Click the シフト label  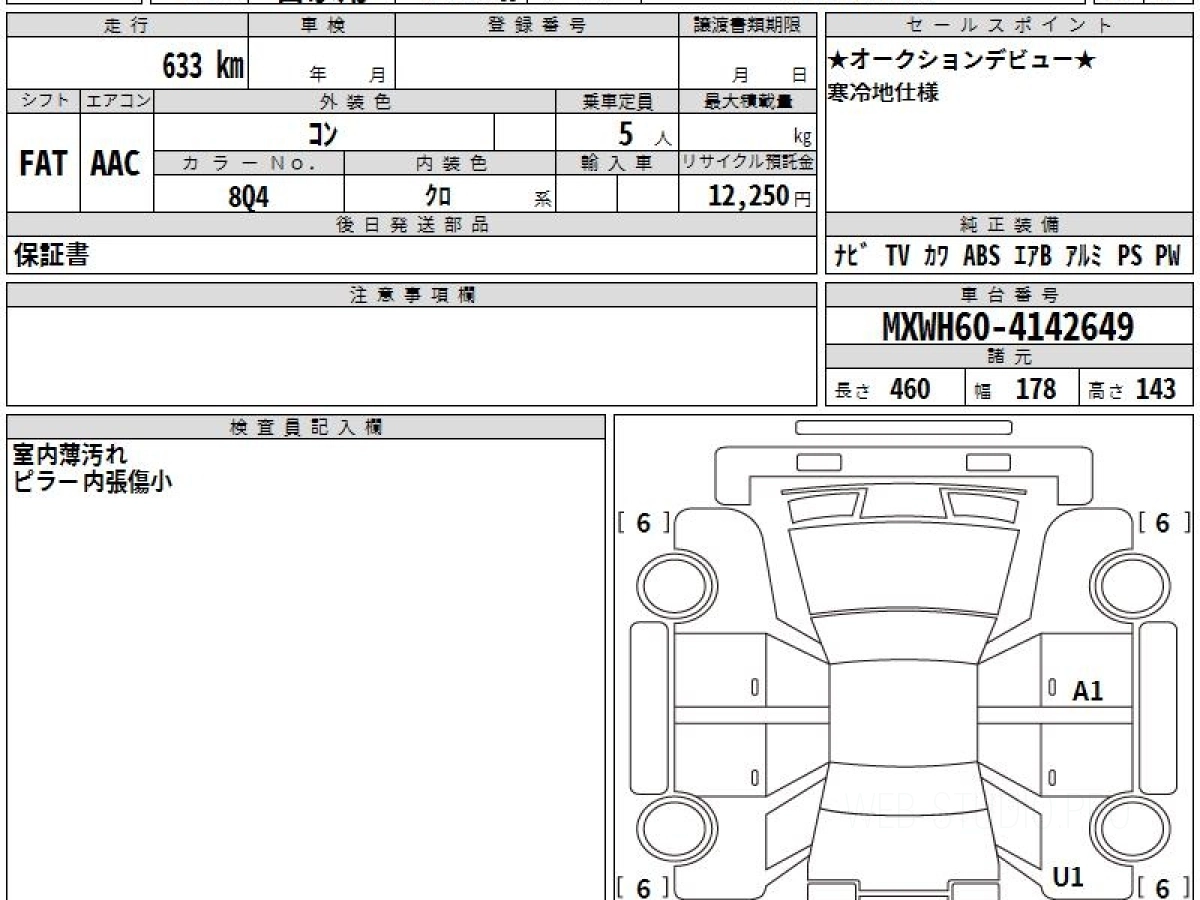[43, 101]
